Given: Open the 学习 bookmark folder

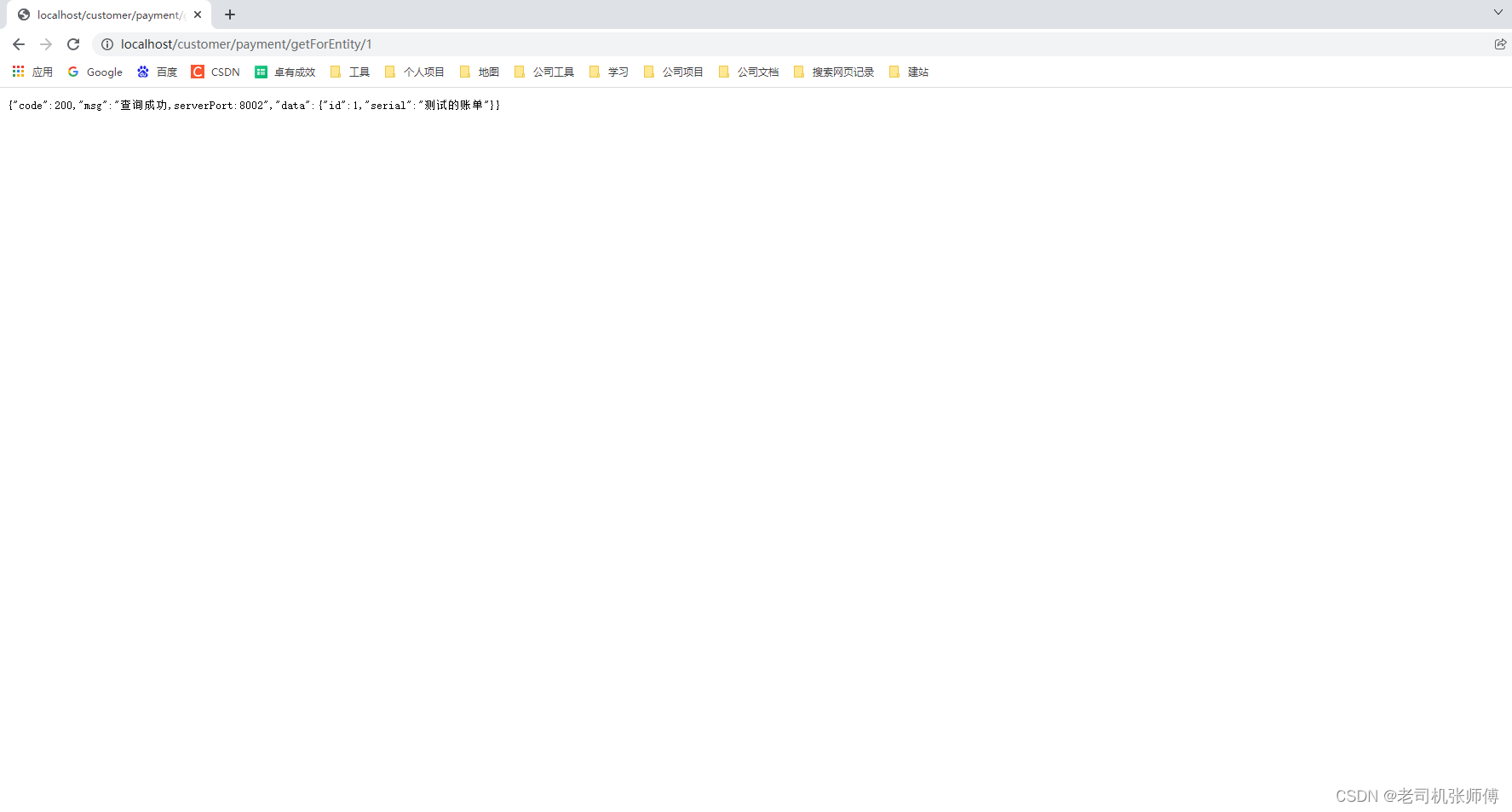Looking at the screenshot, I should point(609,72).
